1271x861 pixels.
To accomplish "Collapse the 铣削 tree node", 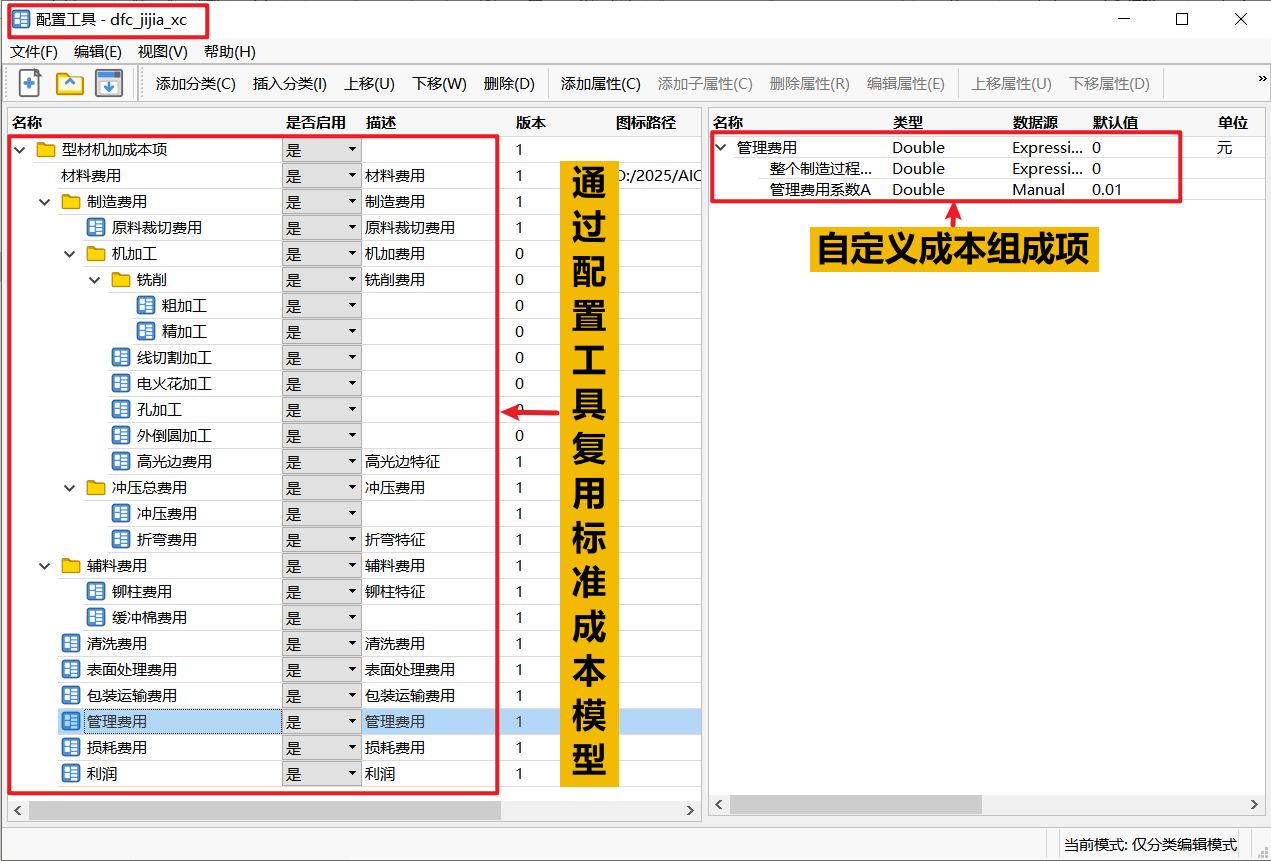I will point(94,280).
